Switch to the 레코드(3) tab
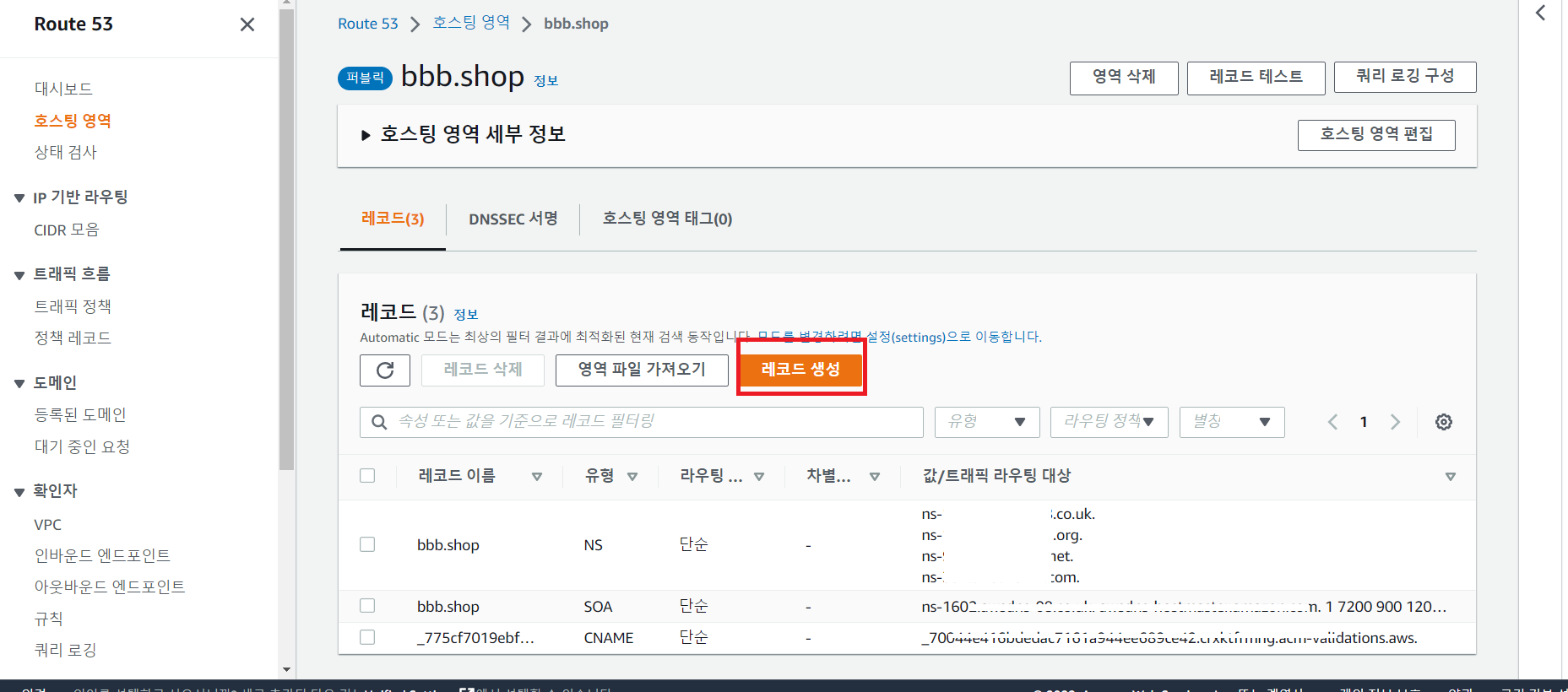This screenshot has width=1568, height=692. pyautogui.click(x=393, y=219)
